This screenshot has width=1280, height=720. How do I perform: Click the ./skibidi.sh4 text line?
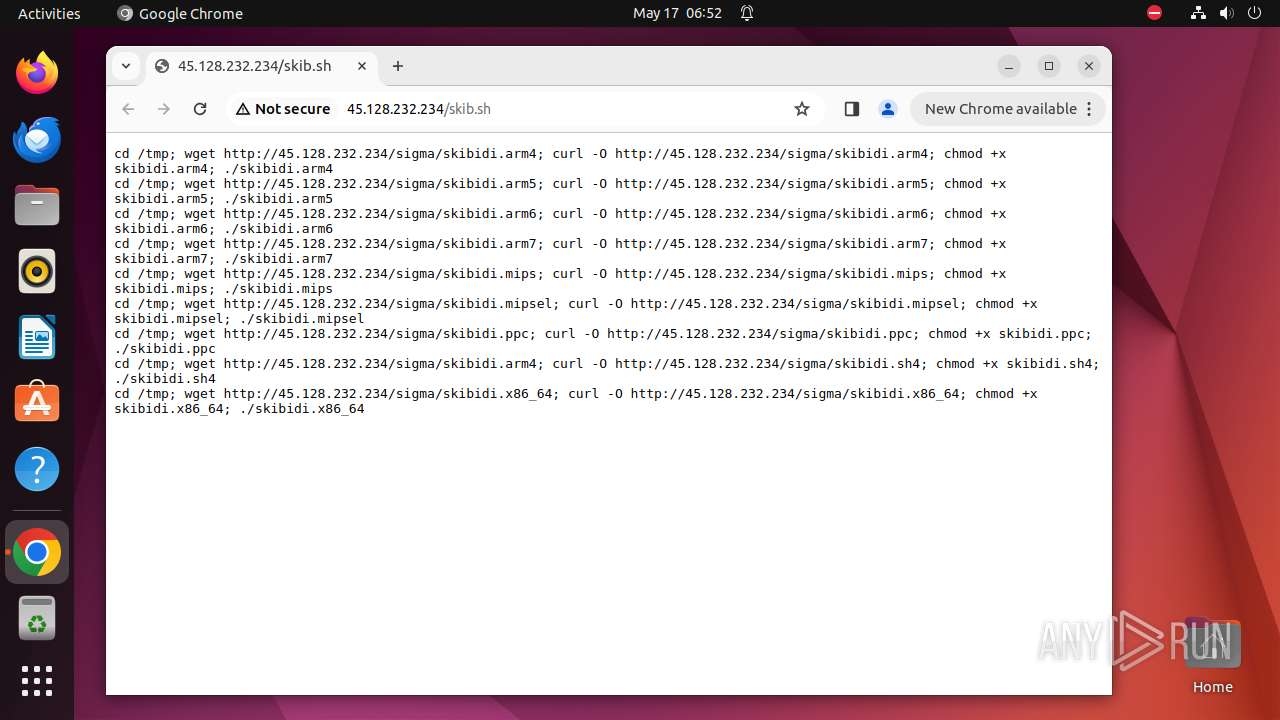pyautogui.click(x=165, y=379)
